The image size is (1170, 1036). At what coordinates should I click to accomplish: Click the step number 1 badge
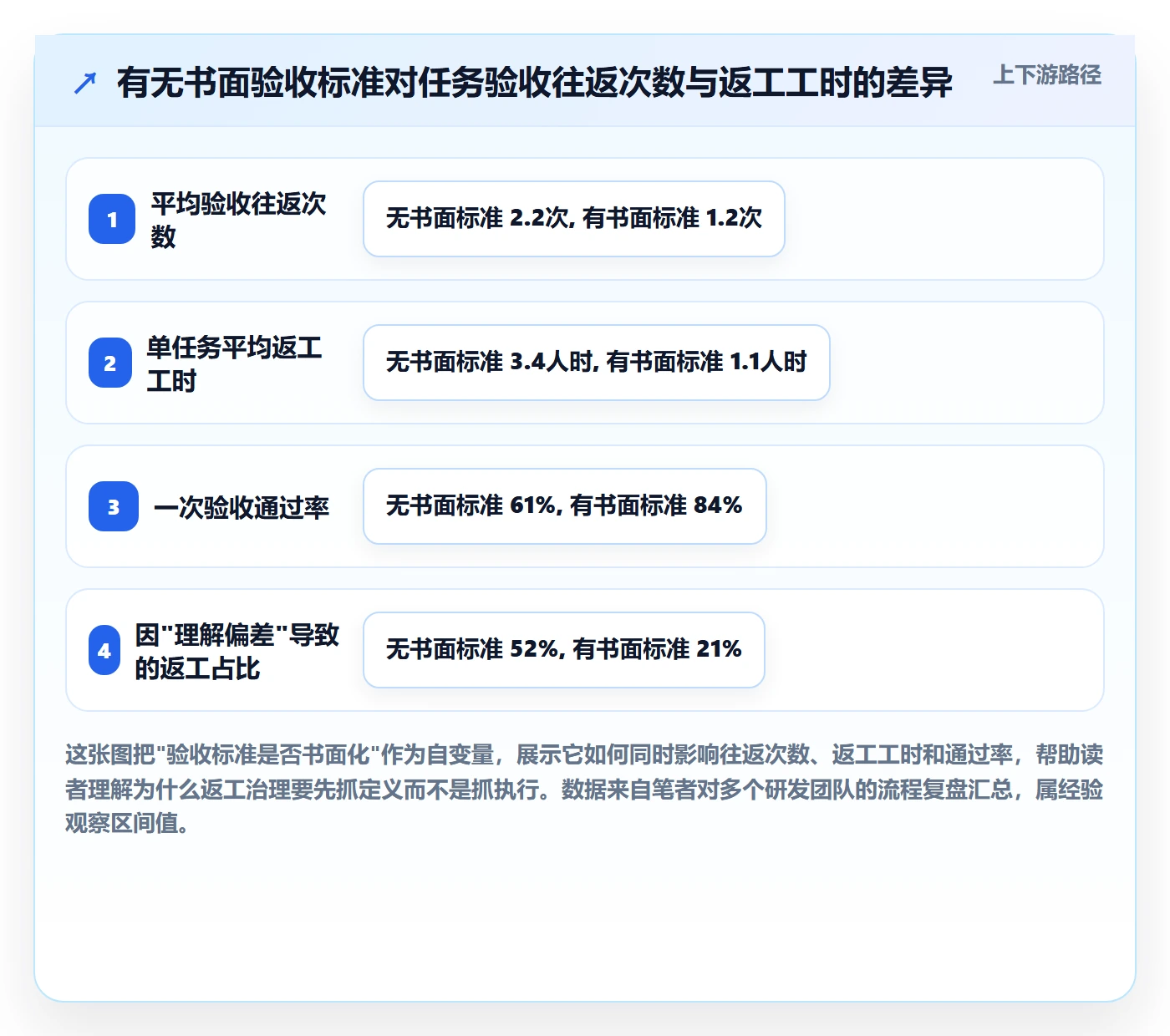point(112,219)
